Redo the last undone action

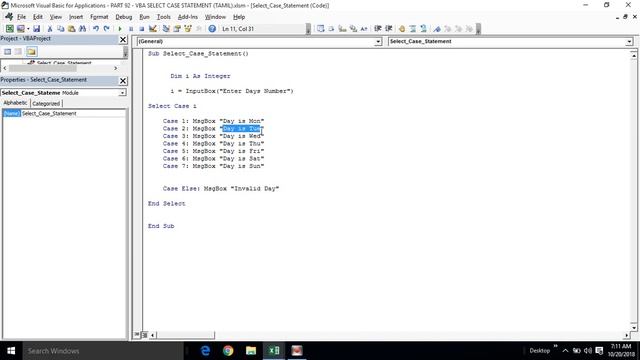[x=107, y=29]
